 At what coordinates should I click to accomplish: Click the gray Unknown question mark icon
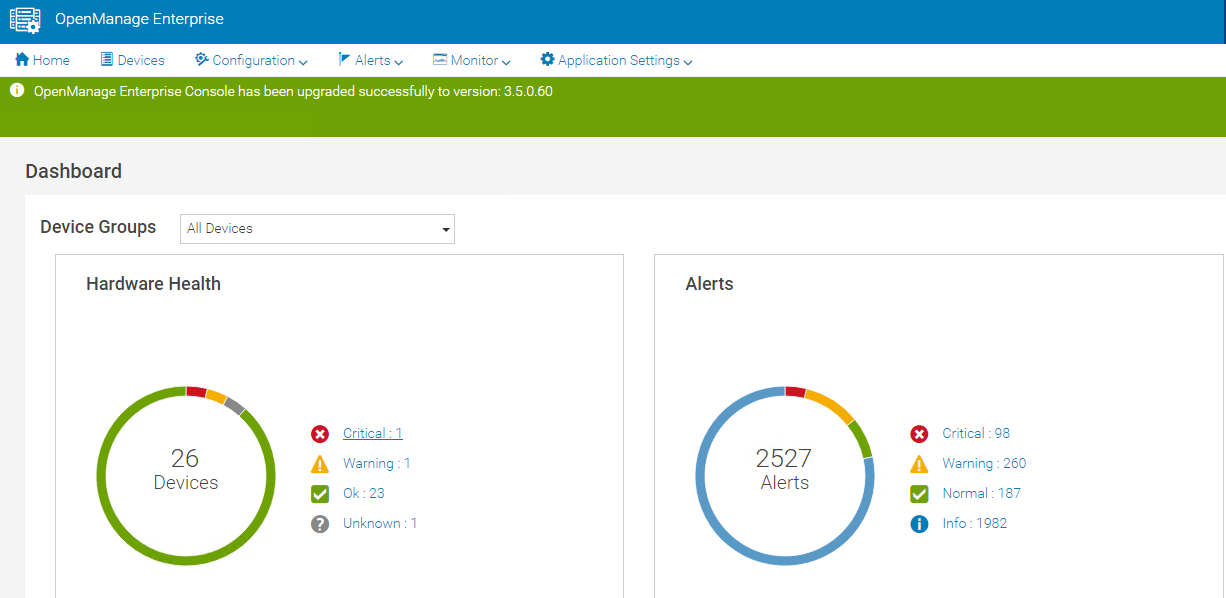click(320, 524)
